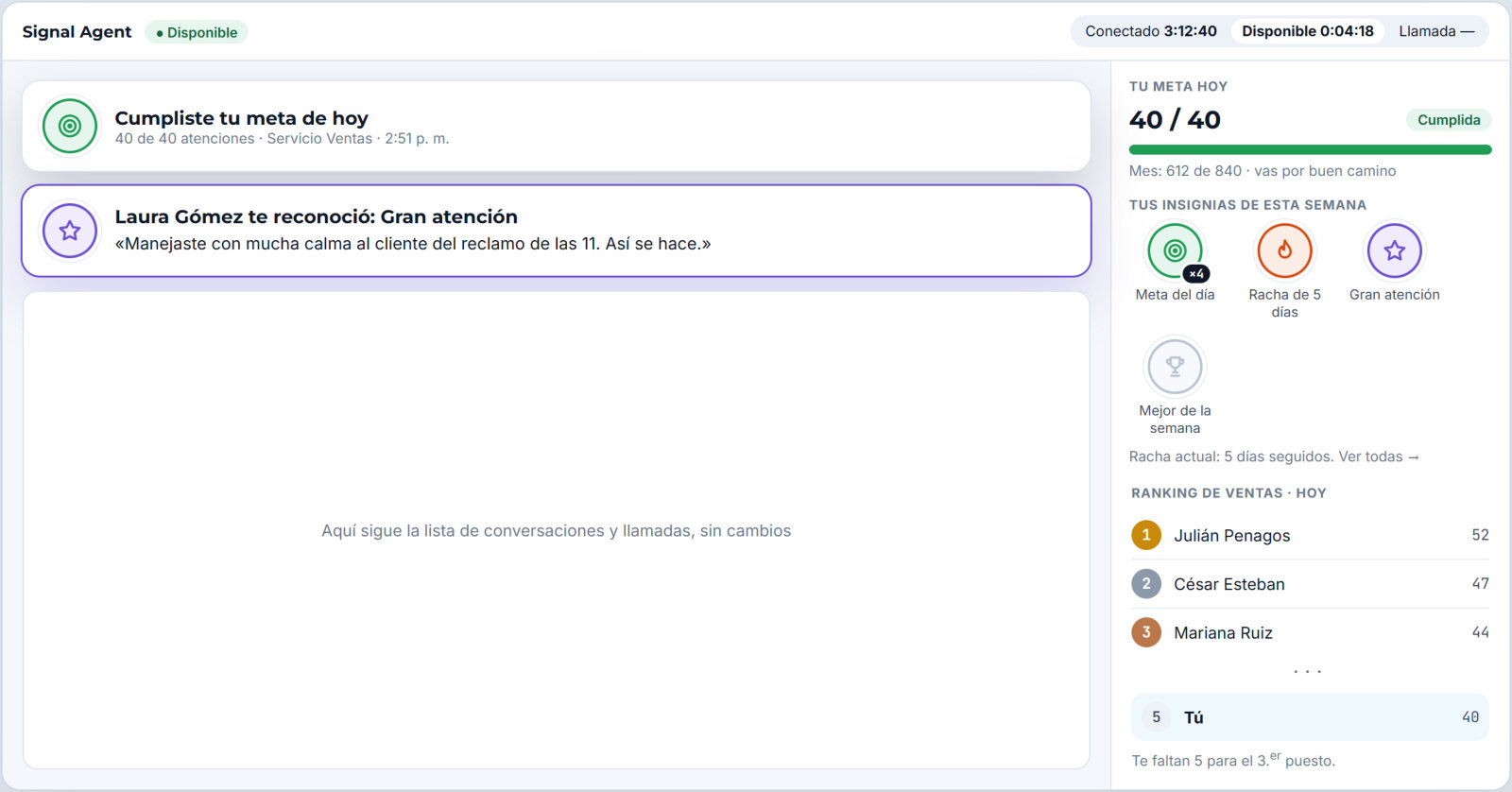1512x792 pixels.
Task: Select Mariana Ruiz in the ranking
Action: click(1310, 632)
